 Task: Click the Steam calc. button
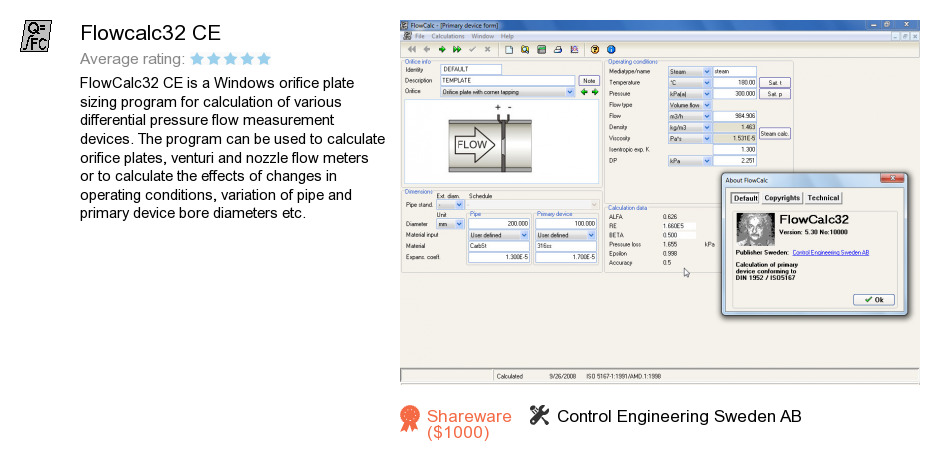[775, 134]
